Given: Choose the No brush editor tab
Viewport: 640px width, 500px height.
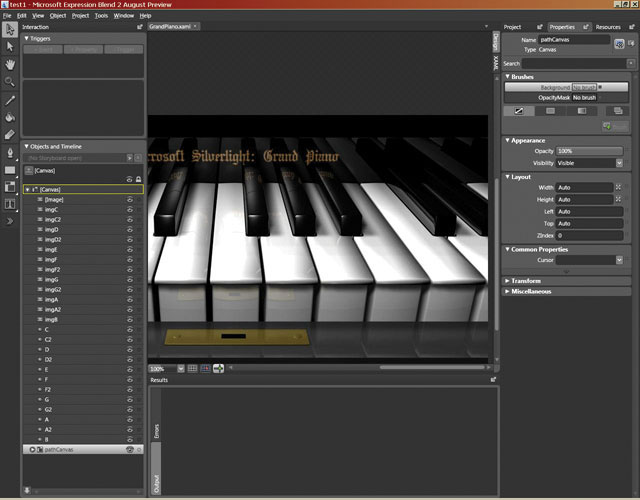Looking at the screenshot, I should pos(519,111).
